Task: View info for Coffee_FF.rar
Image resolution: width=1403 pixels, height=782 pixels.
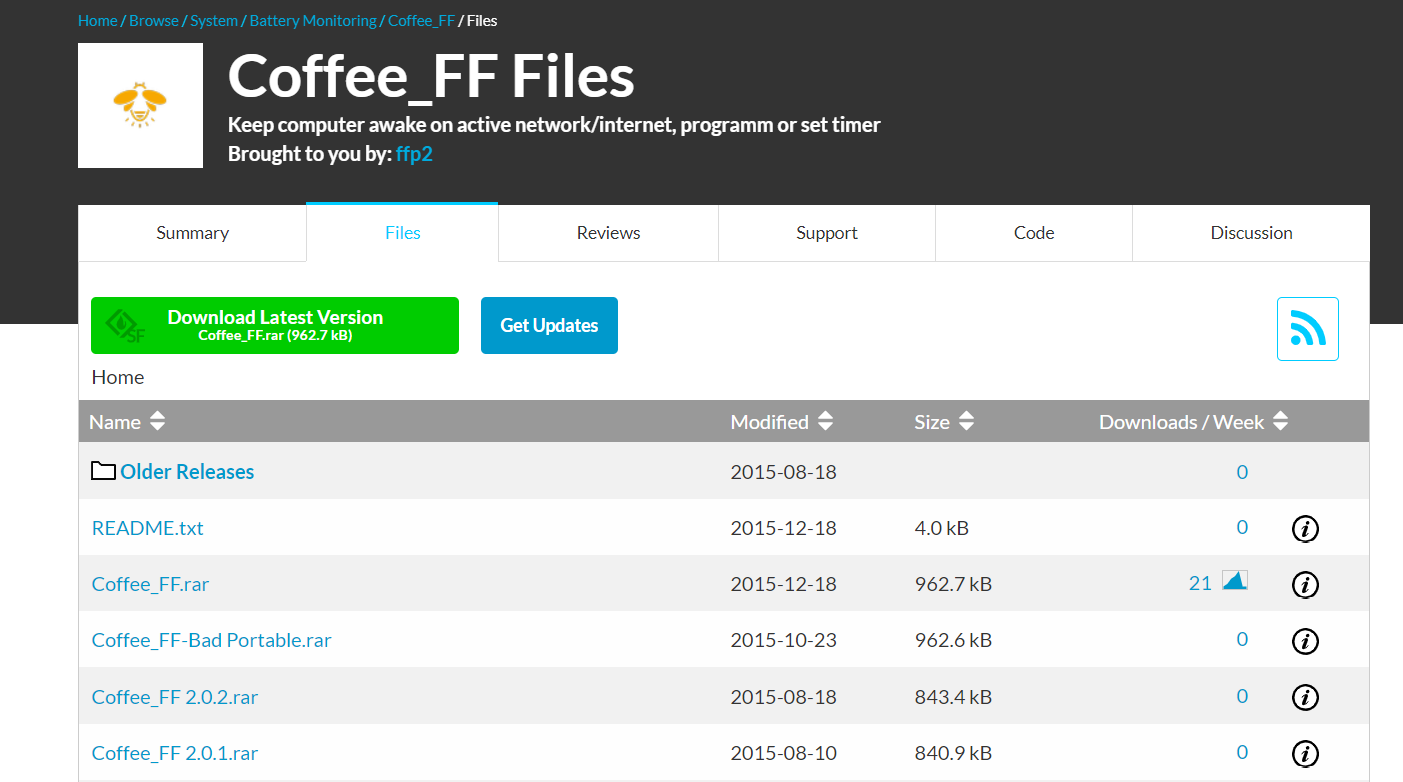Action: (1305, 584)
